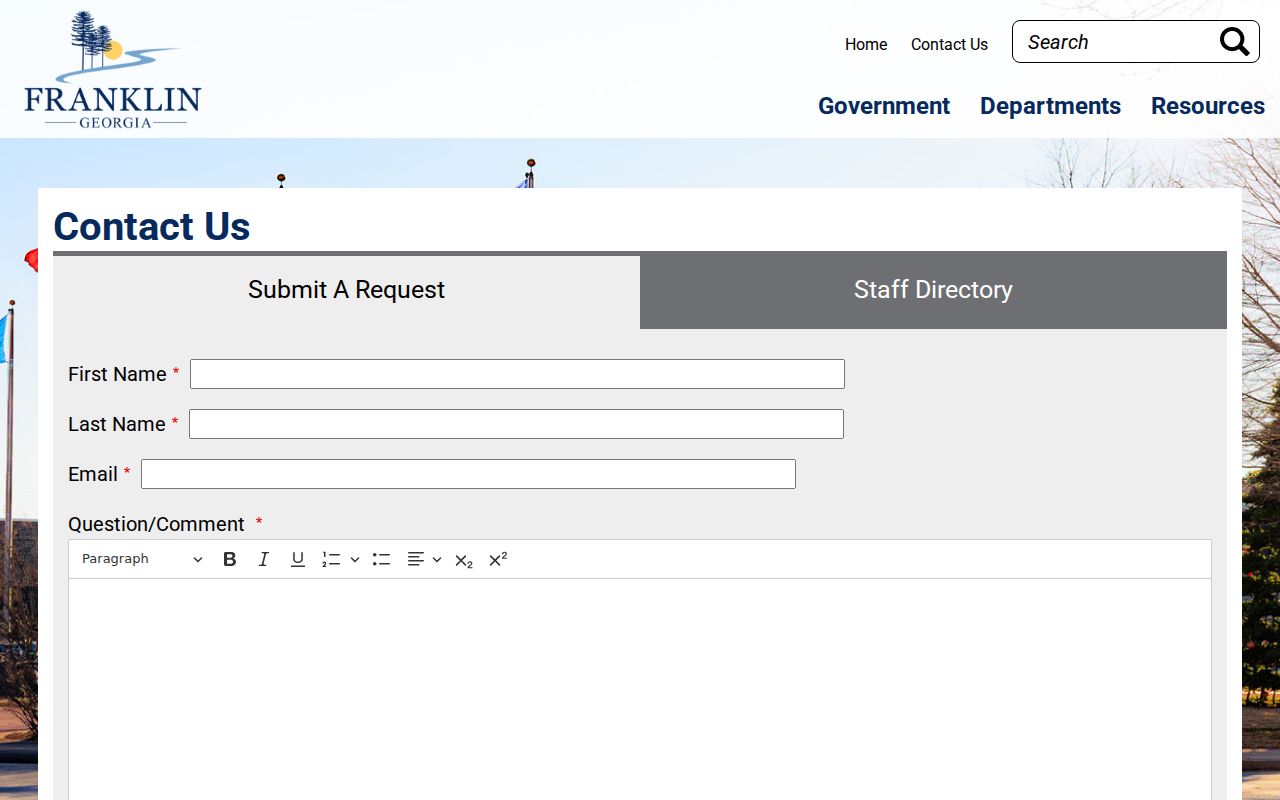
Task: Toggle Italic formatting in editor
Action: pyautogui.click(x=263, y=559)
